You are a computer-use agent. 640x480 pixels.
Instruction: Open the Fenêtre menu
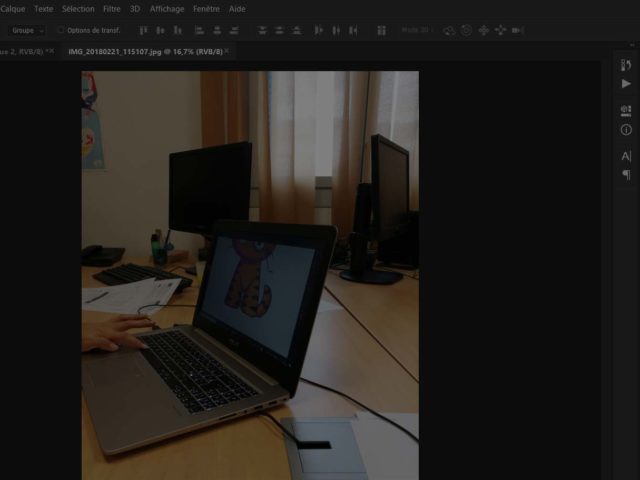207,8
